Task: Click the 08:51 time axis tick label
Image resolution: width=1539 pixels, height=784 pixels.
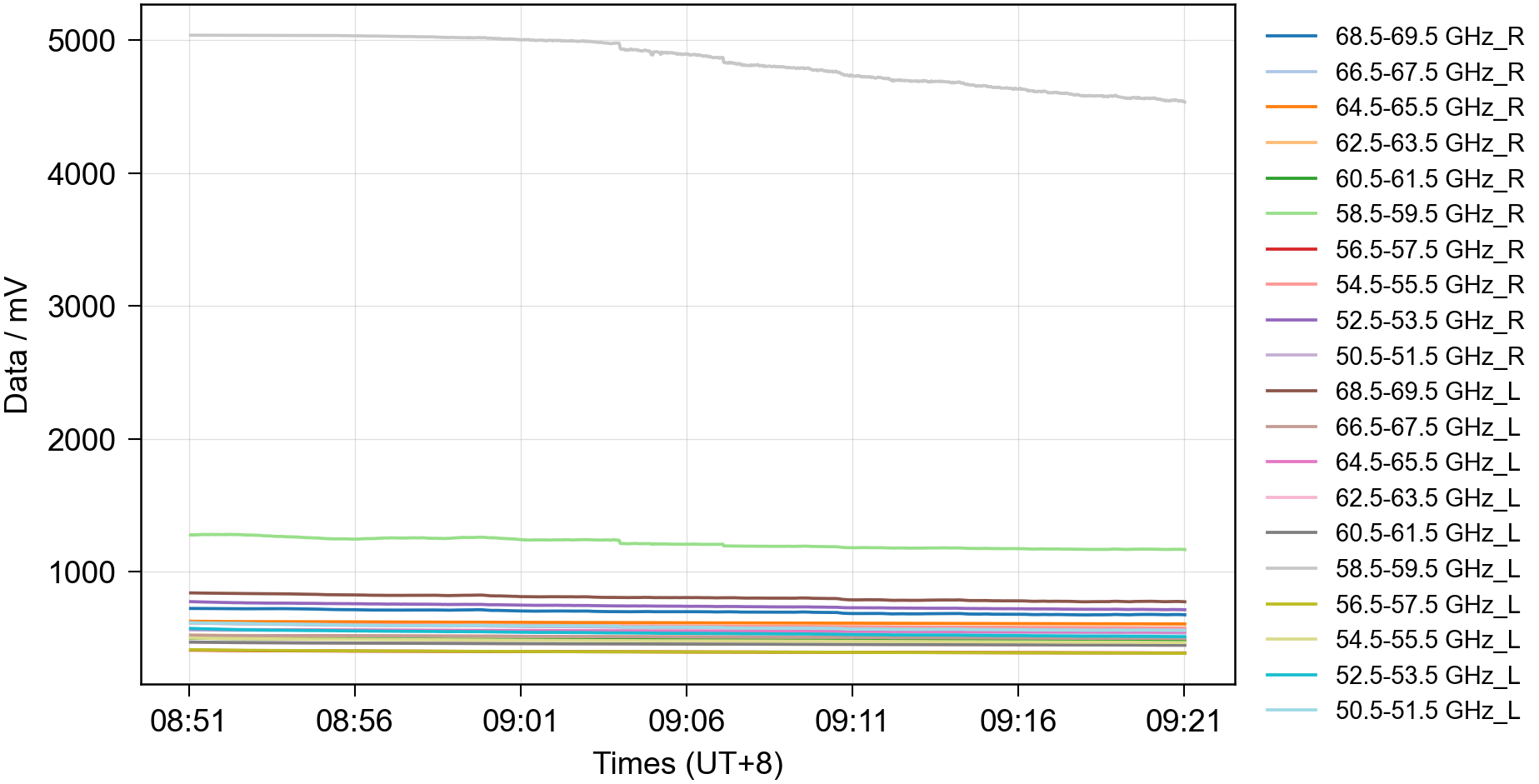Action: (188, 721)
